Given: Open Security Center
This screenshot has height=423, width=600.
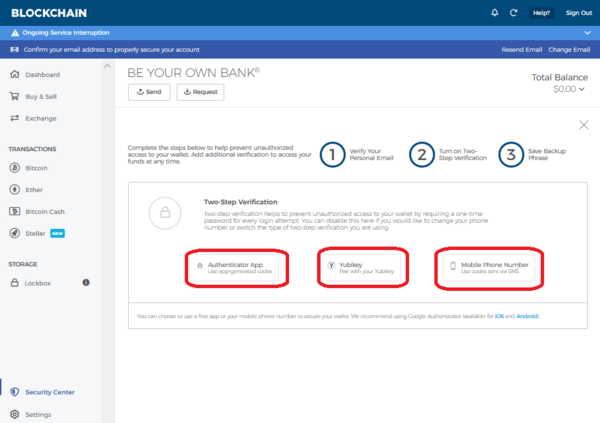Looking at the screenshot, I should coord(50,392).
